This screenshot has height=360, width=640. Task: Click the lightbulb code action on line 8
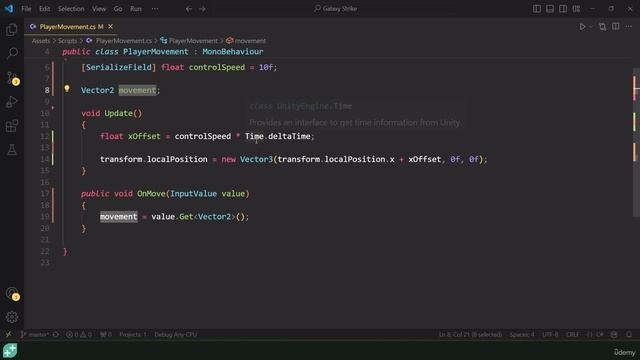click(x=67, y=88)
